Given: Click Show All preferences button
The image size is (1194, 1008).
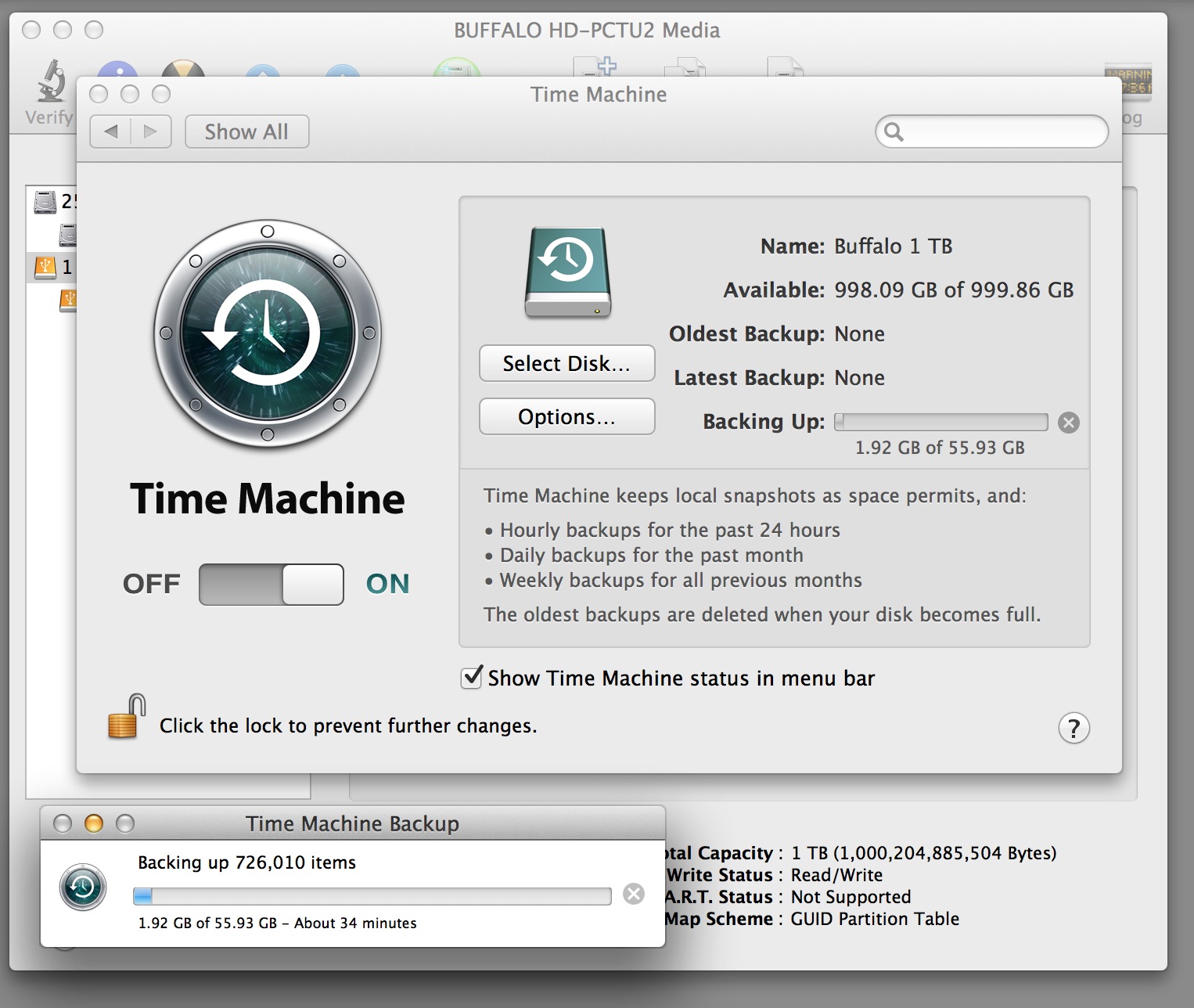Looking at the screenshot, I should click(246, 132).
